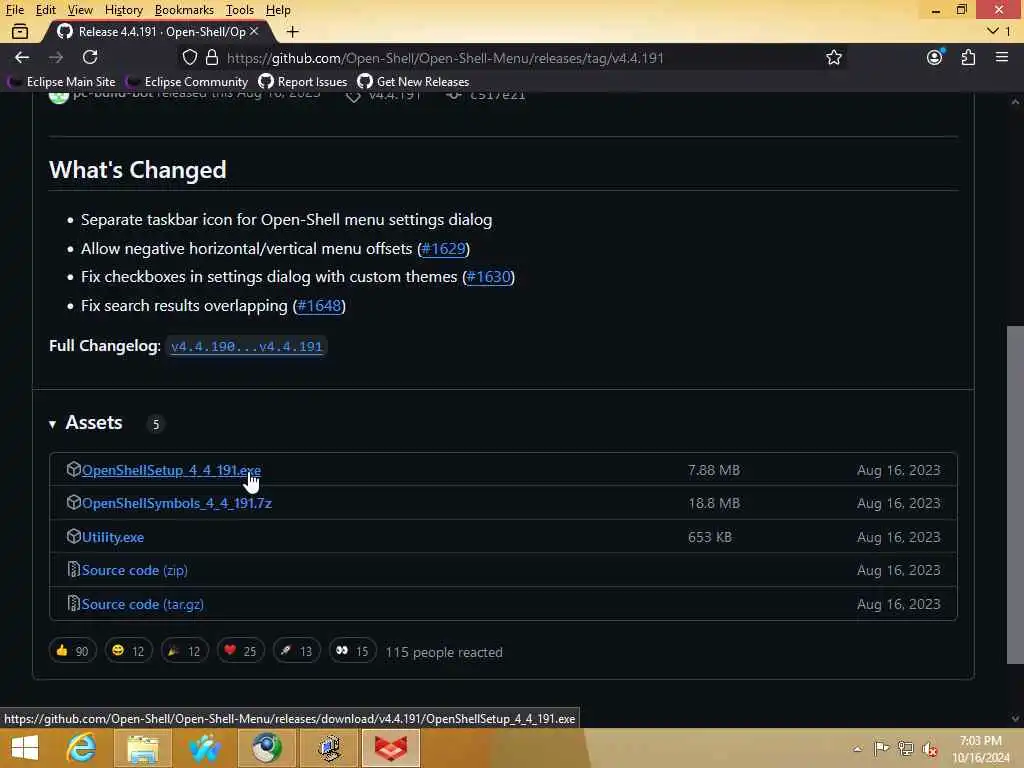Toggle the eyes reaction (15)

click(x=353, y=651)
